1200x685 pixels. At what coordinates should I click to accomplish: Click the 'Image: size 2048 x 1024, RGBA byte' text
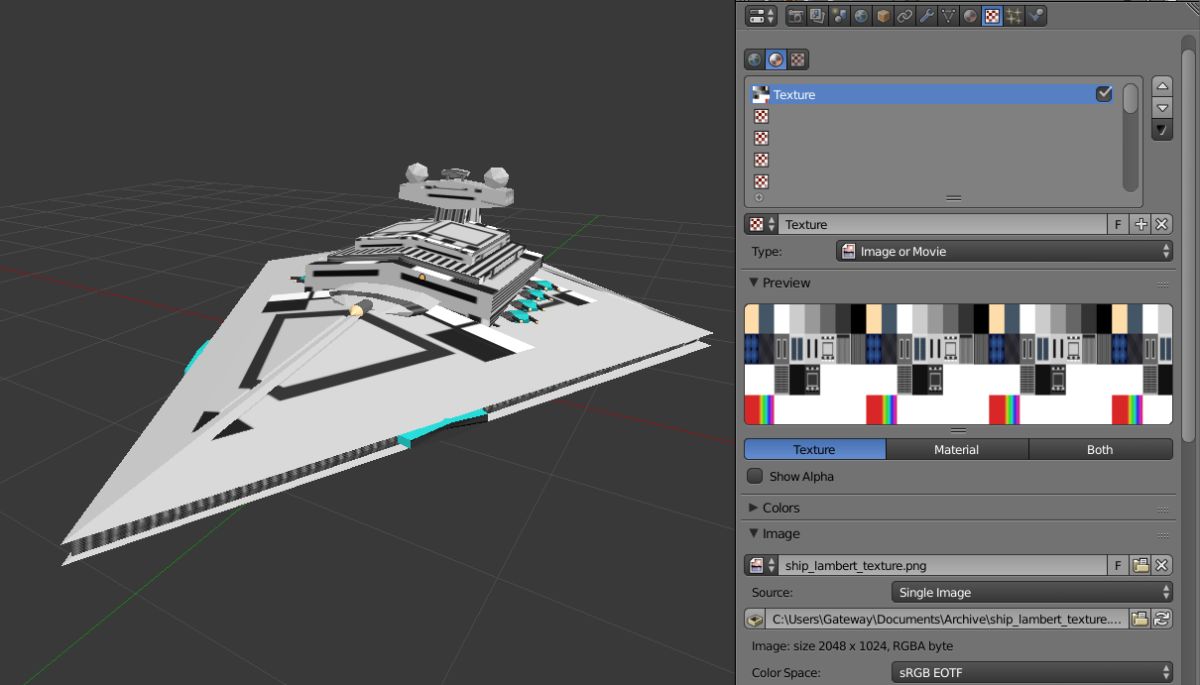pos(852,646)
